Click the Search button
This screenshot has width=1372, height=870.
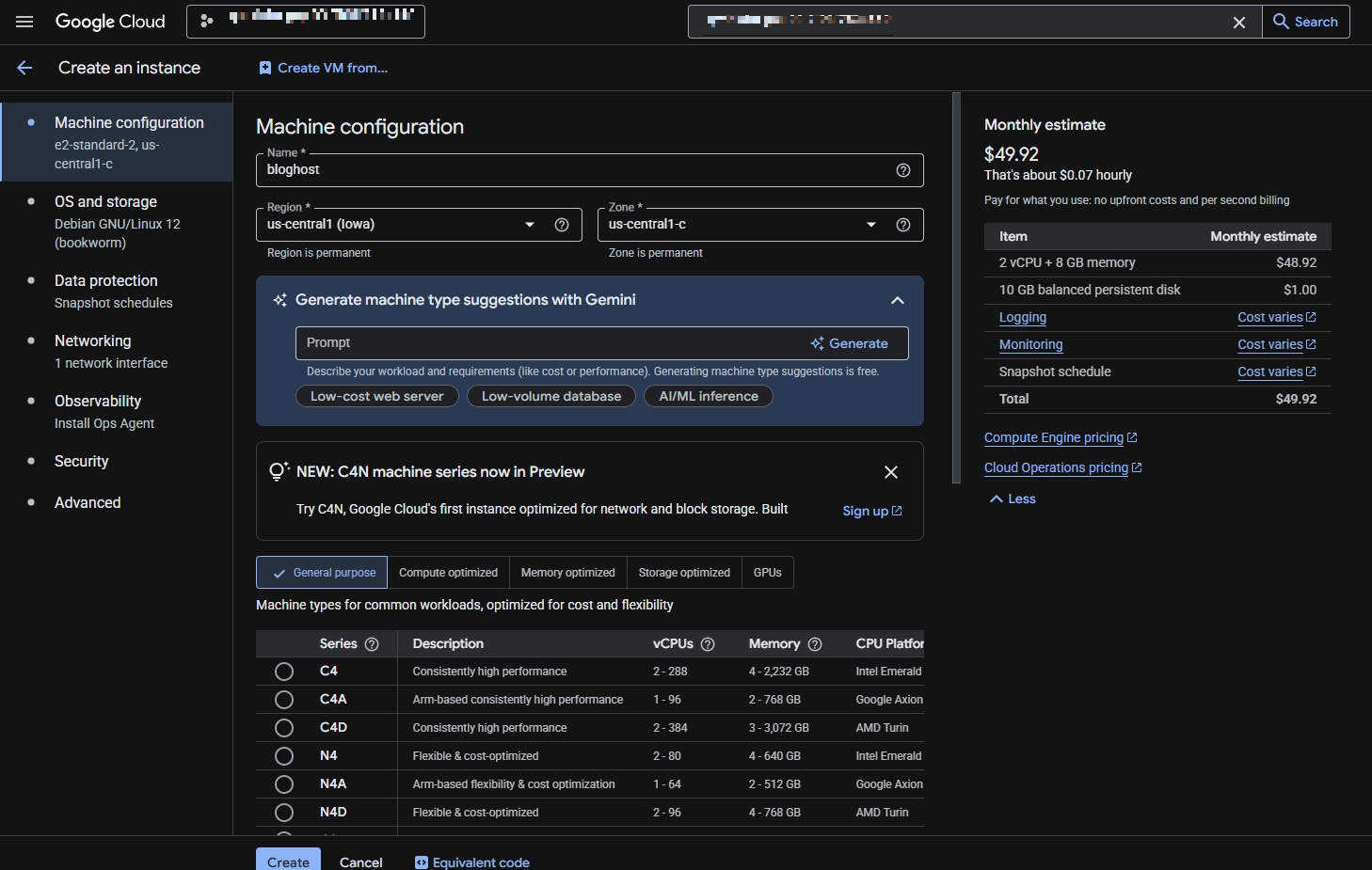[1306, 22]
